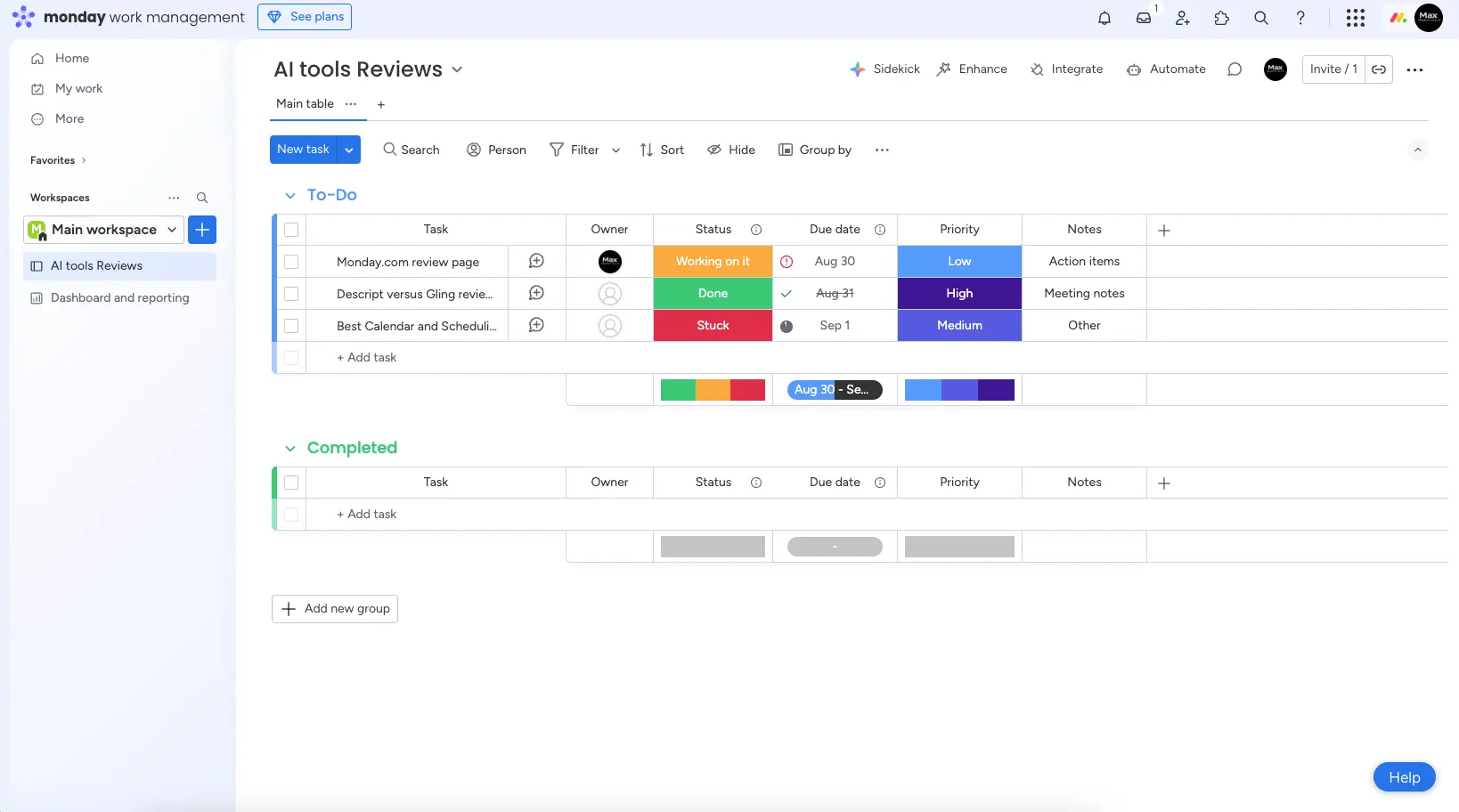The height and width of the screenshot is (812, 1459).
Task: Check the Monday.com review page row
Action: click(x=291, y=262)
